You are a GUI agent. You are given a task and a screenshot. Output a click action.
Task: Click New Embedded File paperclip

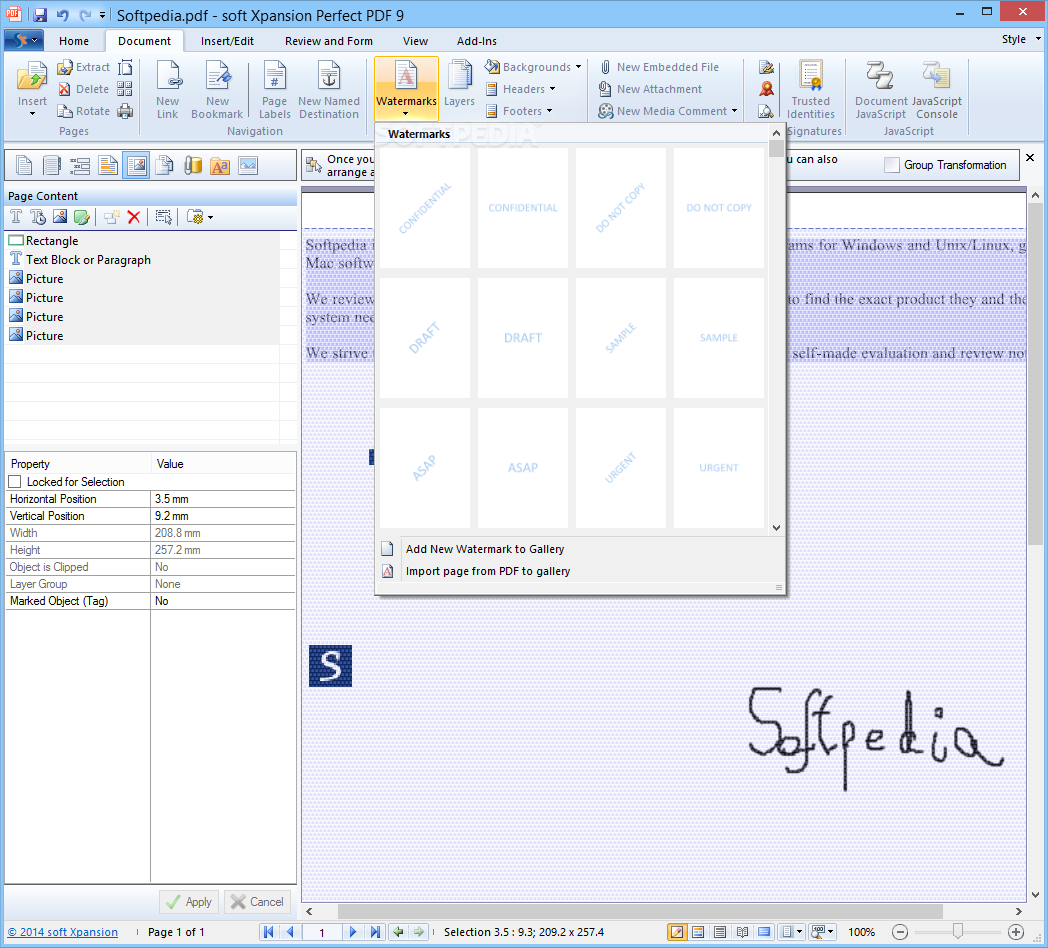click(605, 67)
